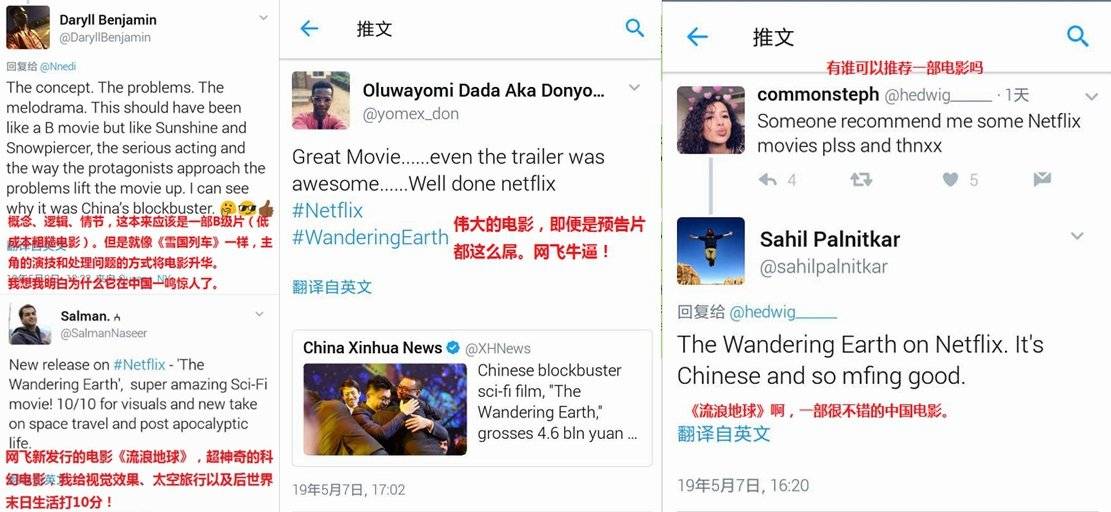Open options chevron on Salman's tweet
The height and width of the screenshot is (512, 1111).
(259, 314)
